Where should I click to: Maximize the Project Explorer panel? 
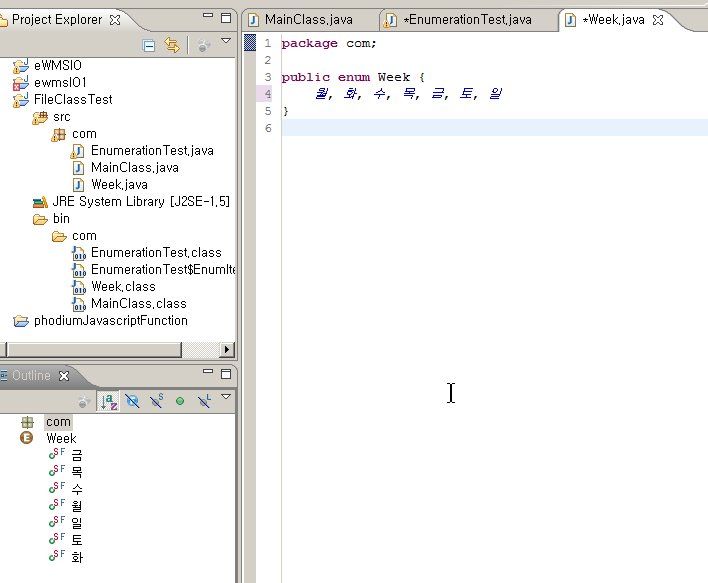pos(226,18)
